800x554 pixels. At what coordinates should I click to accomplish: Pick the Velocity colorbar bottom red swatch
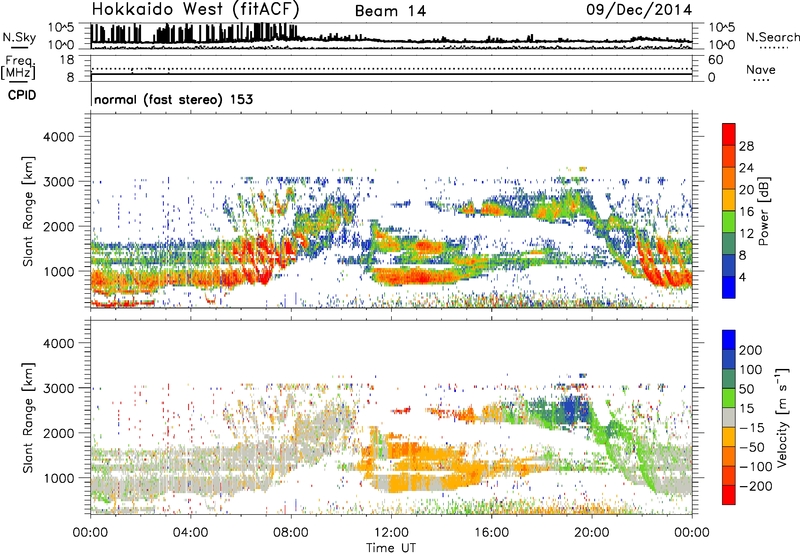point(729,495)
